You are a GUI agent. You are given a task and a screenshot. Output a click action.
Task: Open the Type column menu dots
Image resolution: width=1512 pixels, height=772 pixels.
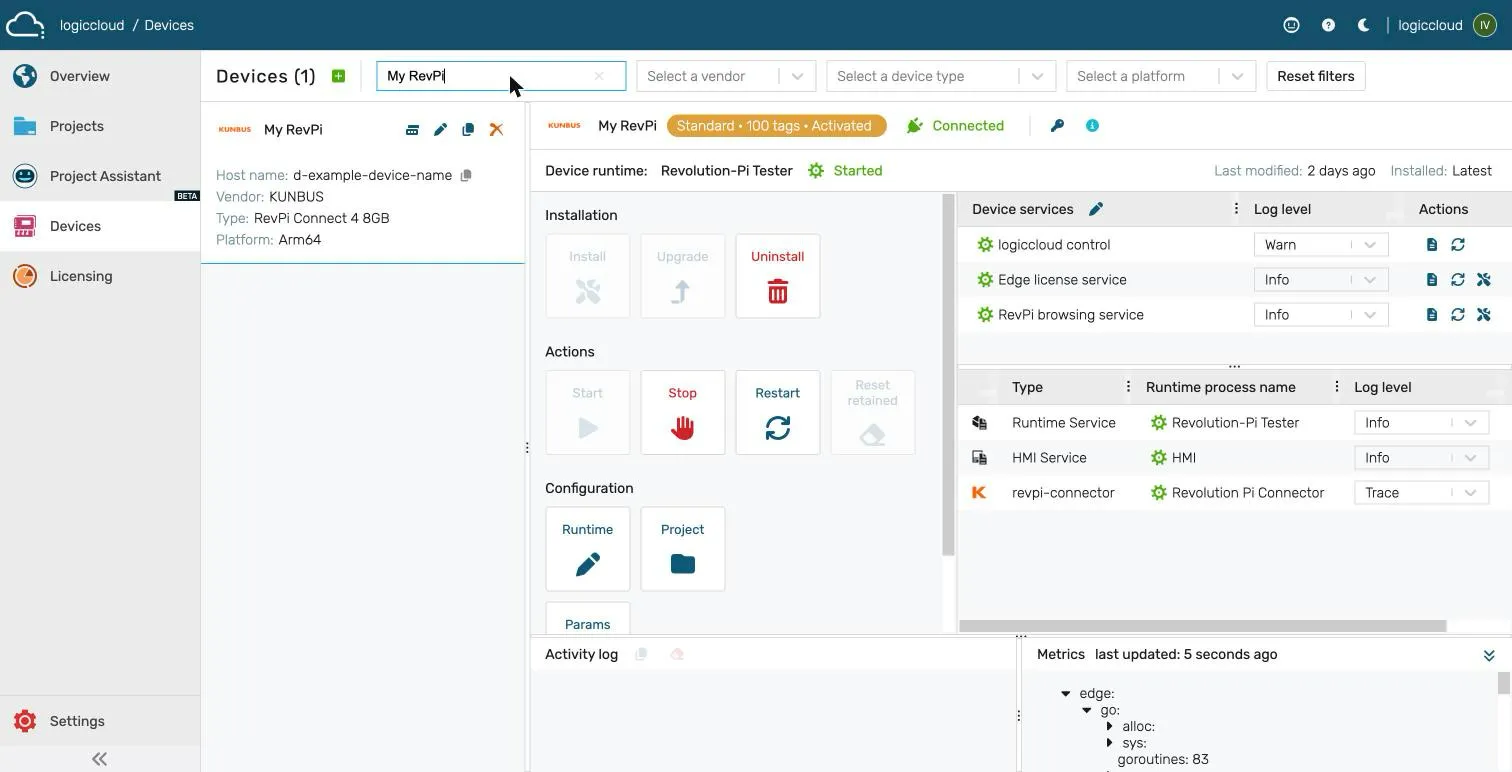tap(1128, 387)
